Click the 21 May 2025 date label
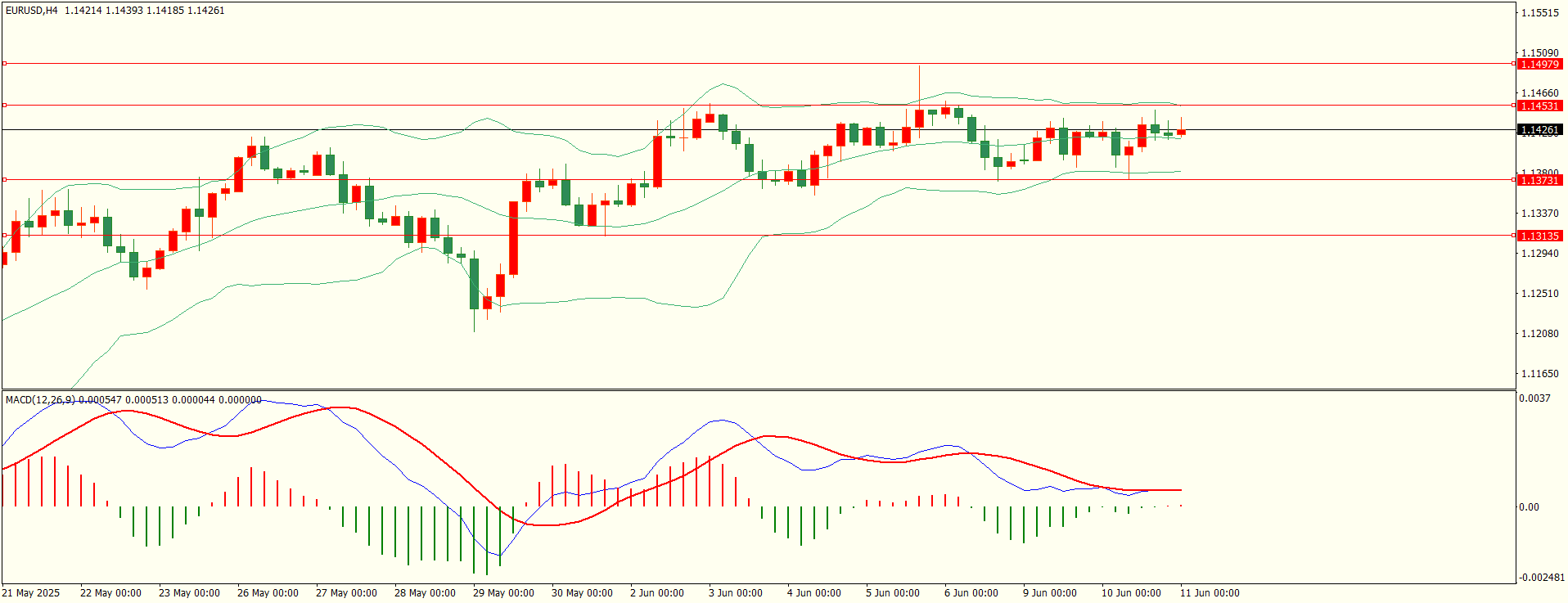Viewport: 1568px width, 603px height. click(31, 593)
